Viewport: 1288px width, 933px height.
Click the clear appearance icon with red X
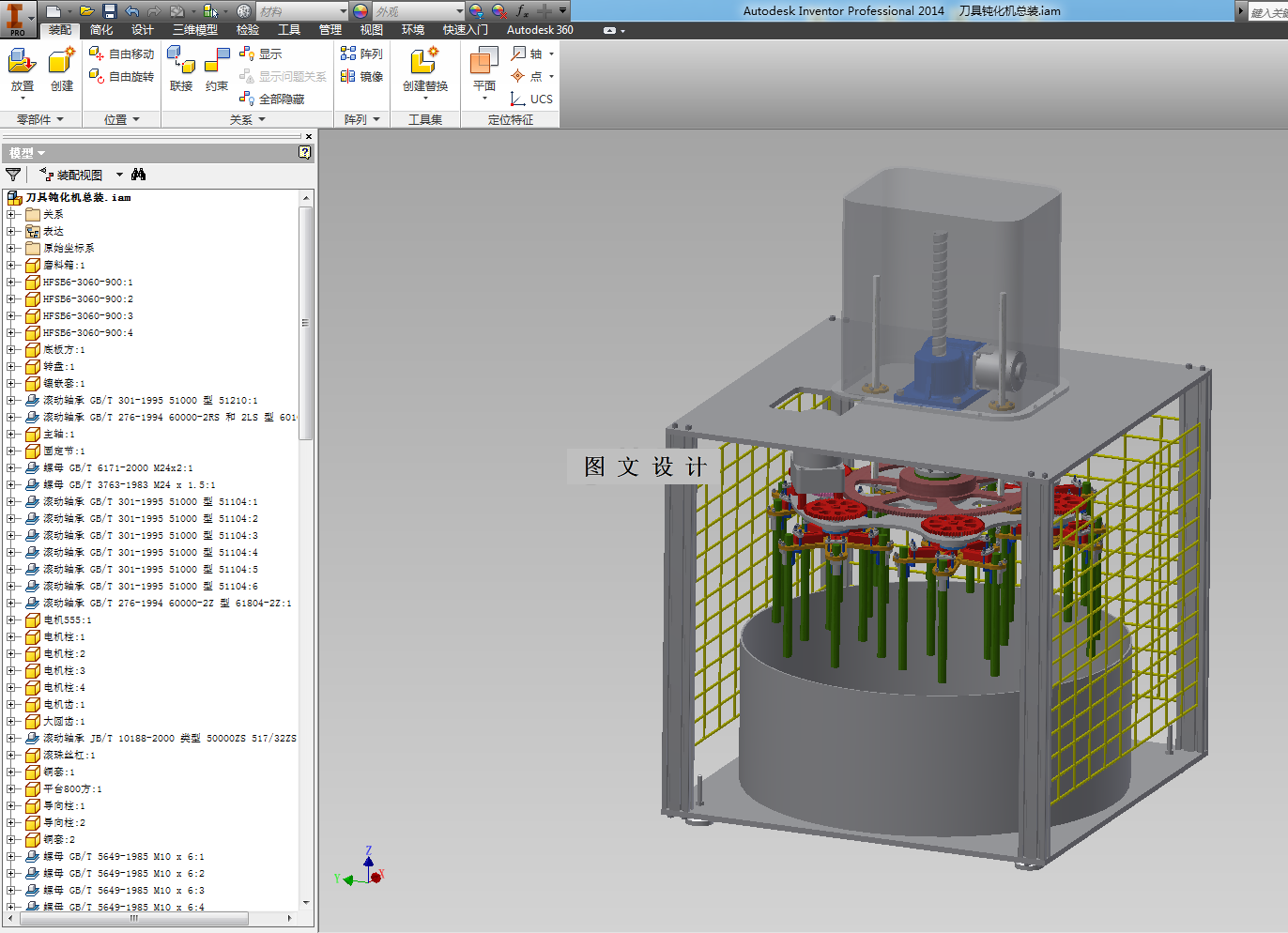[499, 11]
